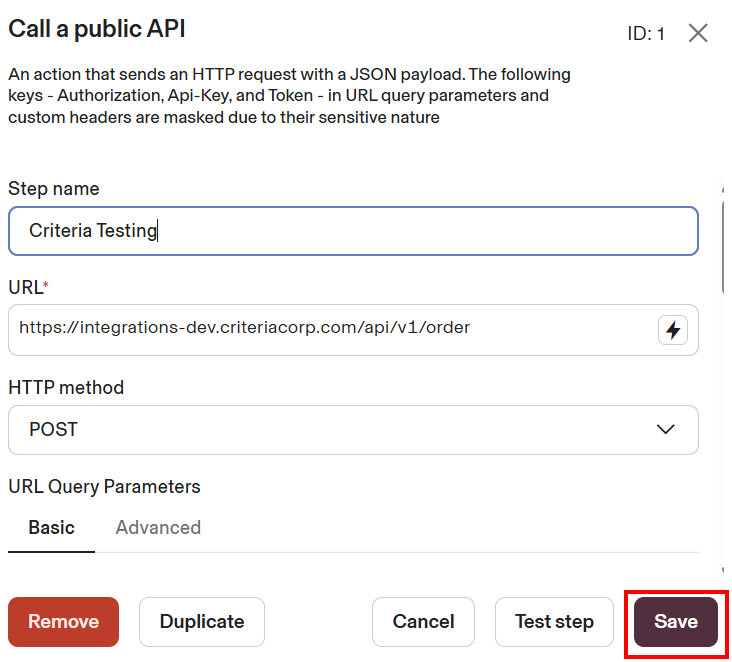Image resolution: width=732 pixels, height=662 pixels.
Task: Save the step configuration
Action: (x=675, y=622)
